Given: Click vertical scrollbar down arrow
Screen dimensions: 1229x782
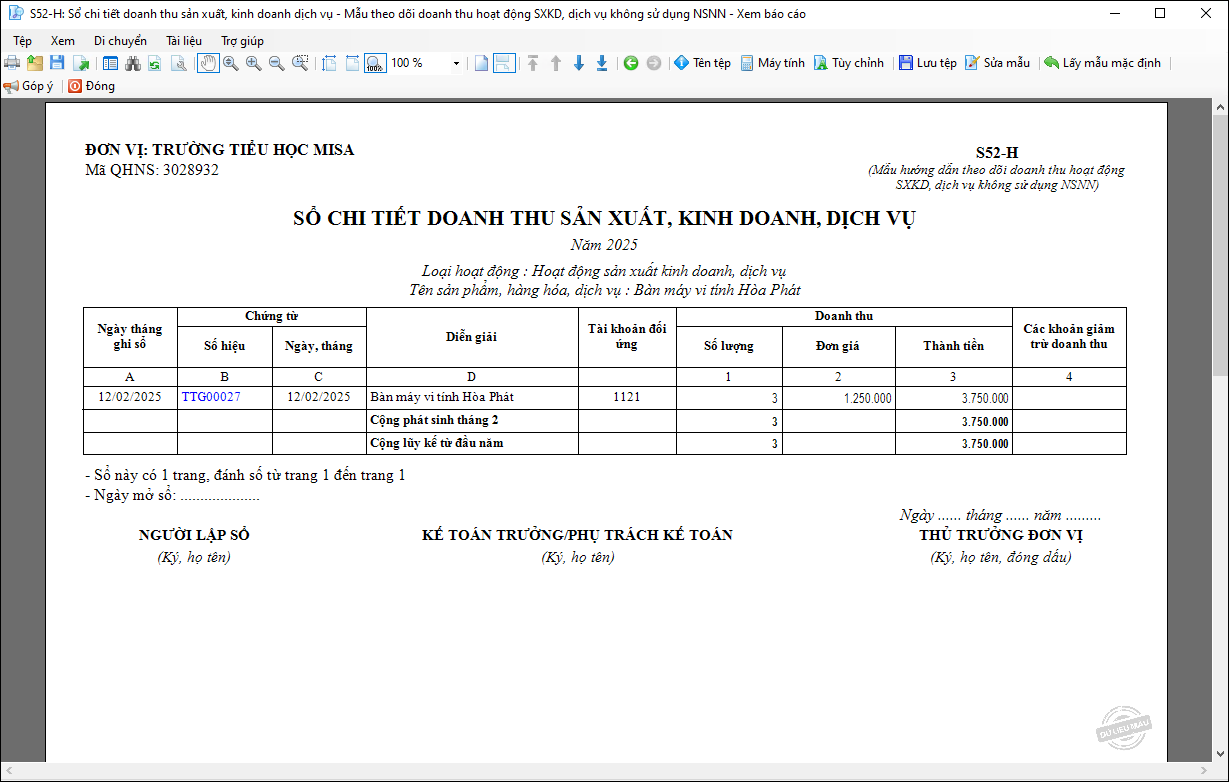Looking at the screenshot, I should point(1220,755).
